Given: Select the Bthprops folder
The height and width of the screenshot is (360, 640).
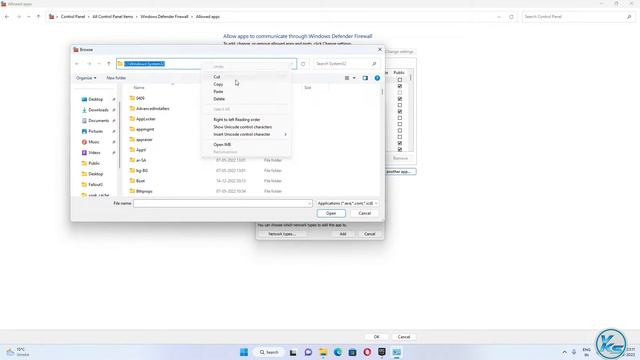Looking at the screenshot, I should 144,191.
